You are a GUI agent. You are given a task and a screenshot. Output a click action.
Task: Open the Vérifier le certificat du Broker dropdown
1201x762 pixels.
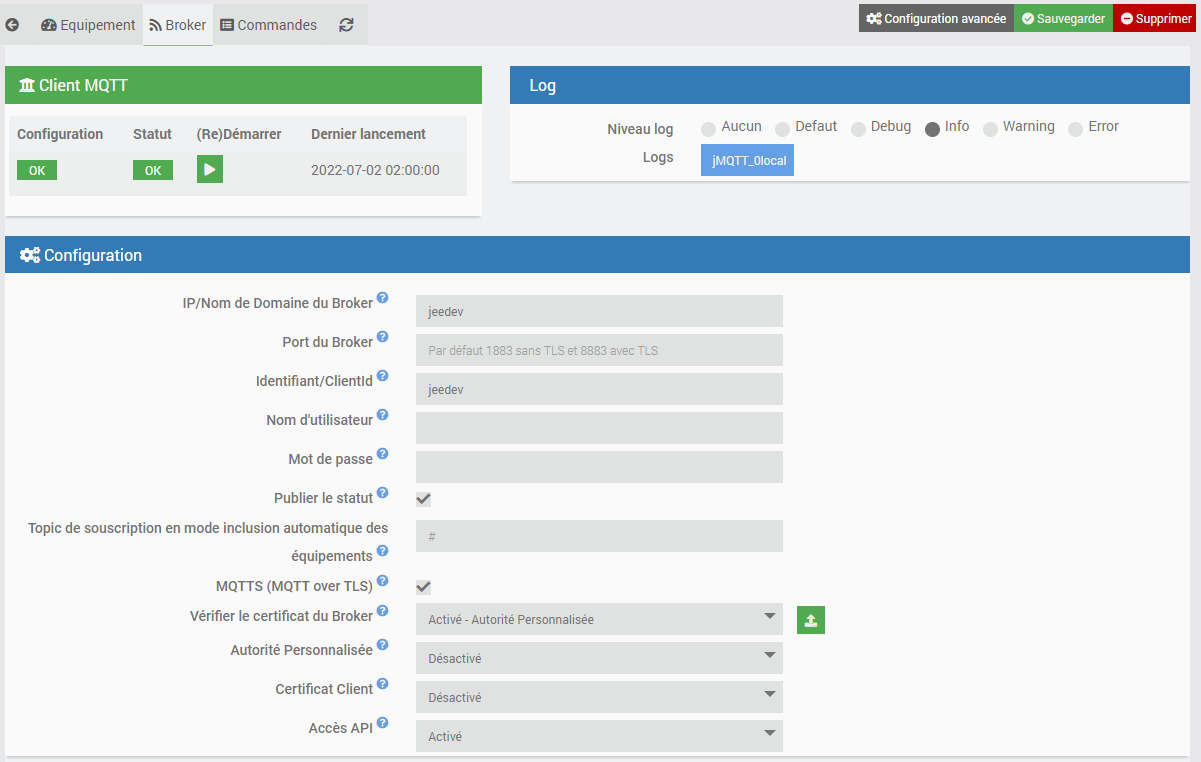pos(598,619)
